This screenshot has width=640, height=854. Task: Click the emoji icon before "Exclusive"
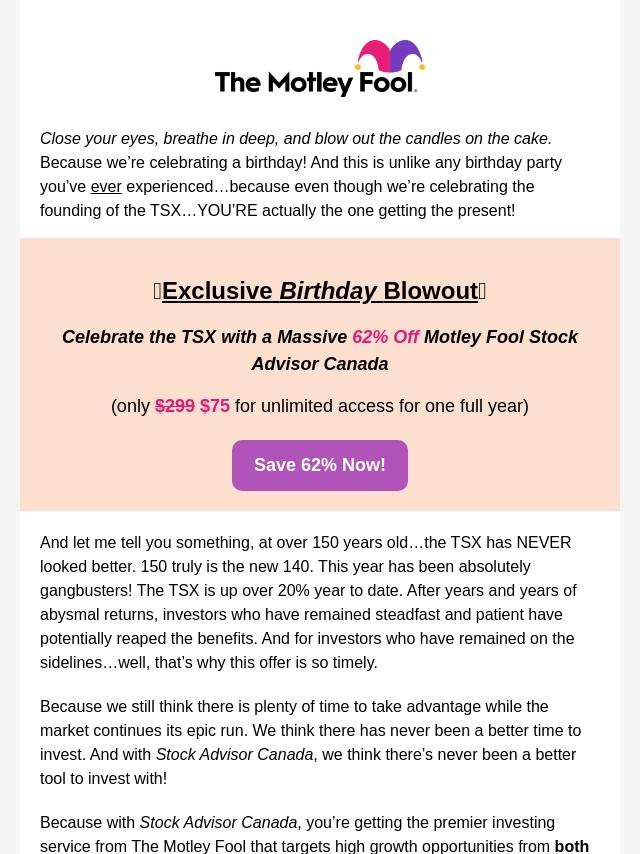[x=157, y=291]
